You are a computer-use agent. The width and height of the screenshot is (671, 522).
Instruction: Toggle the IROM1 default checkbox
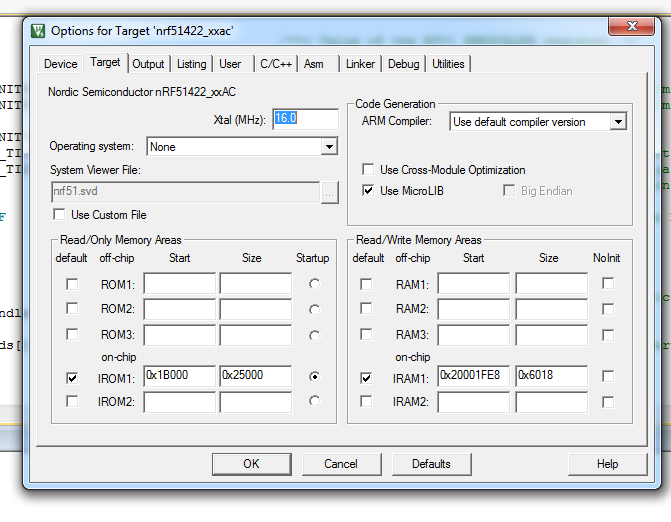point(72,378)
